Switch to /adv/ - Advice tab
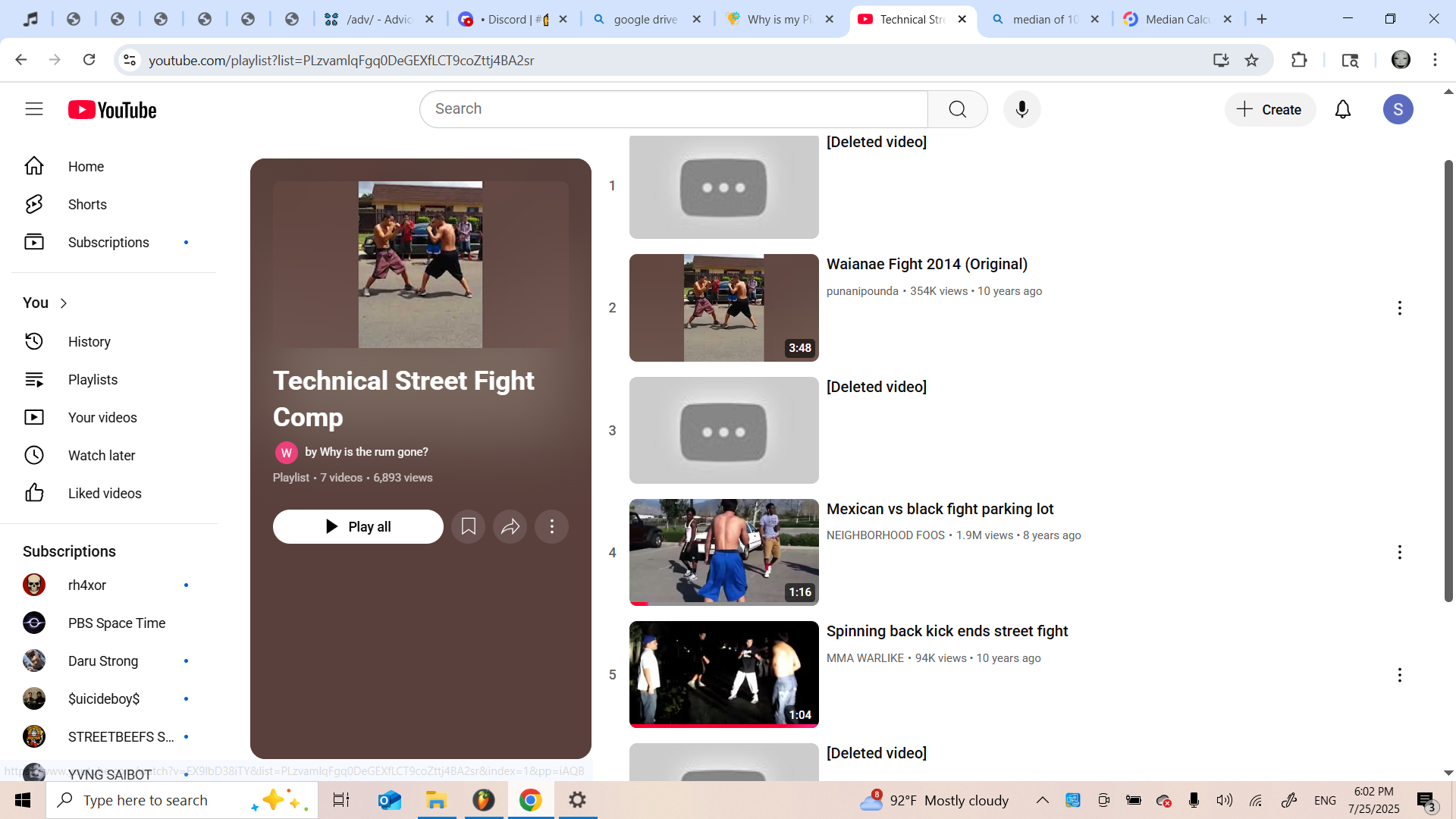This screenshot has height=819, width=1456. [379, 19]
